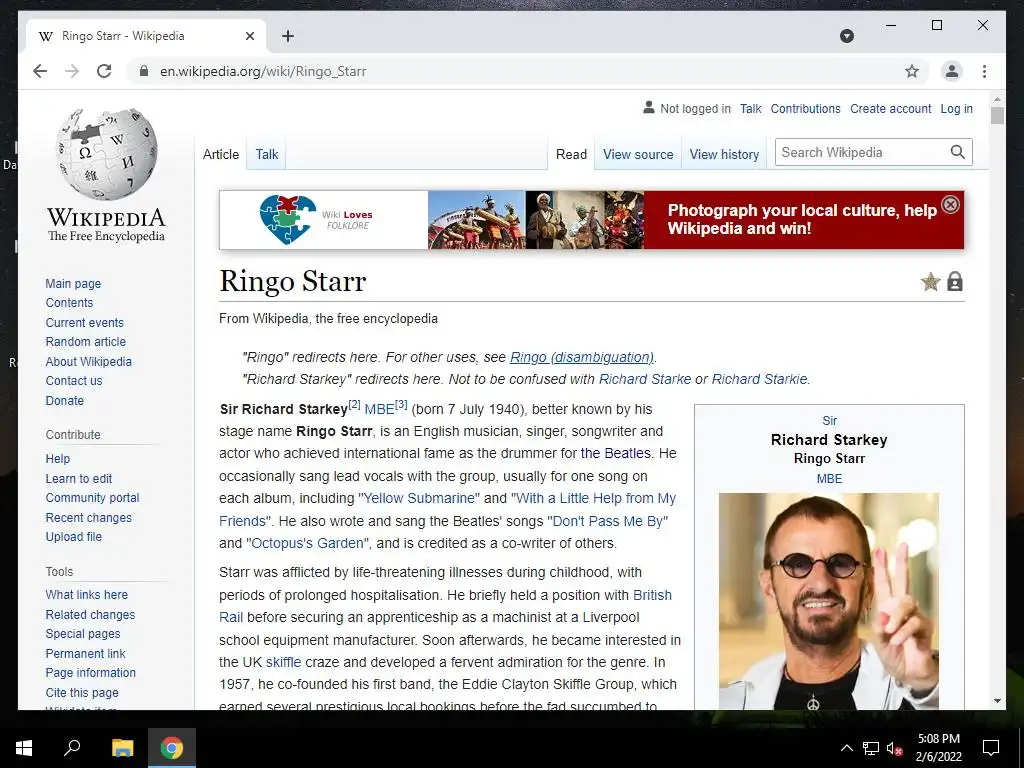Open File Explorer from the taskbar

[x=122, y=747]
